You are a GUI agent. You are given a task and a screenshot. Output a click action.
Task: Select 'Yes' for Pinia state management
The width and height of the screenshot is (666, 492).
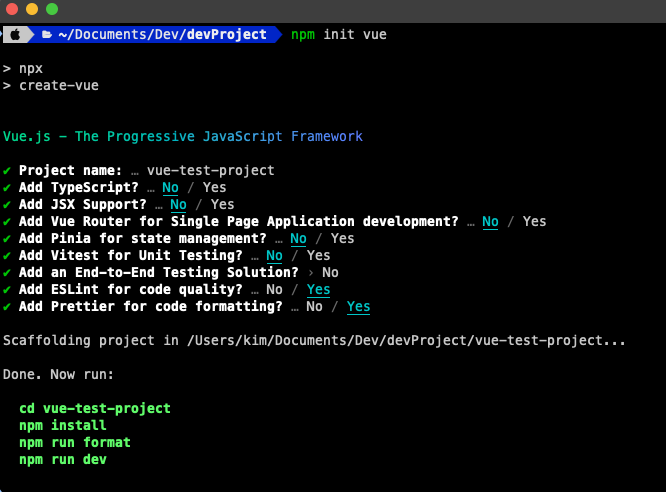click(342, 238)
